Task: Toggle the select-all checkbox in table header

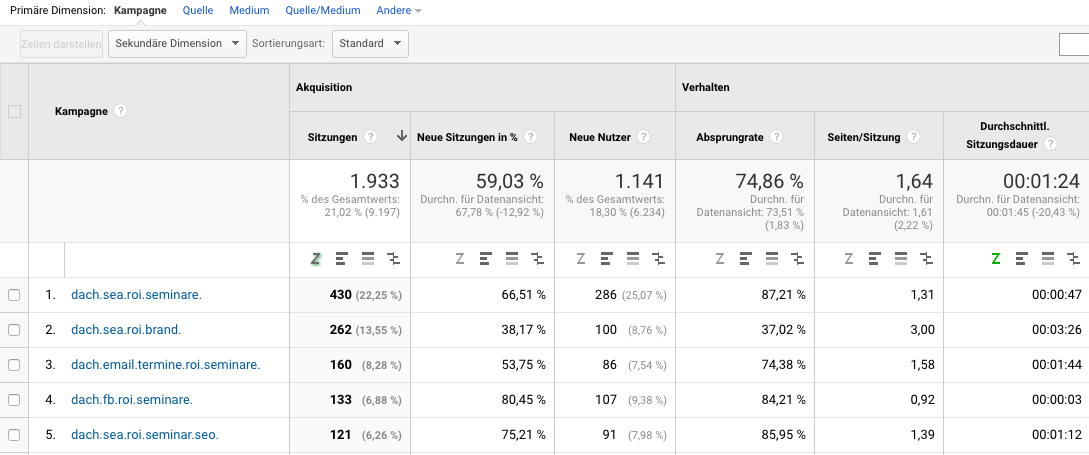Action: [x=14, y=111]
